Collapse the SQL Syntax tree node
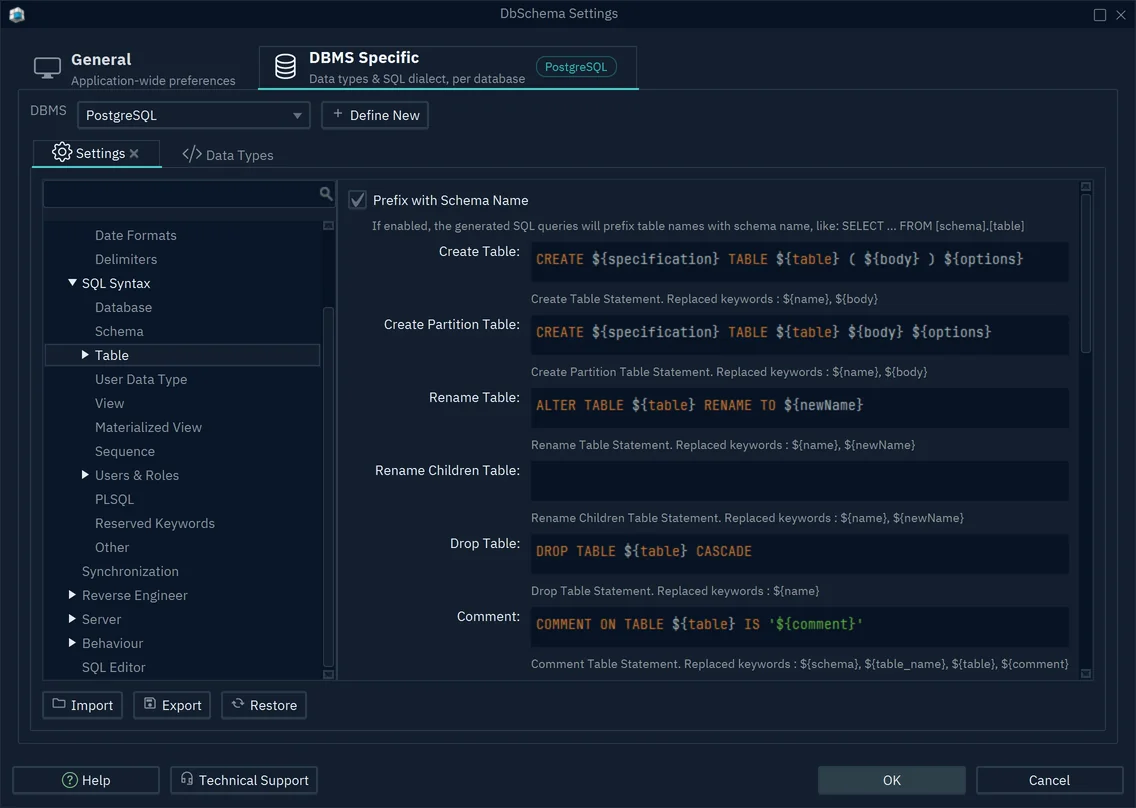 pyautogui.click(x=72, y=283)
